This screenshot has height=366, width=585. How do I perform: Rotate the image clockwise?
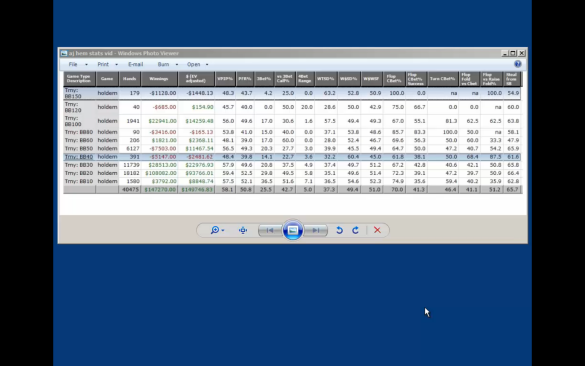pyautogui.click(x=356, y=230)
